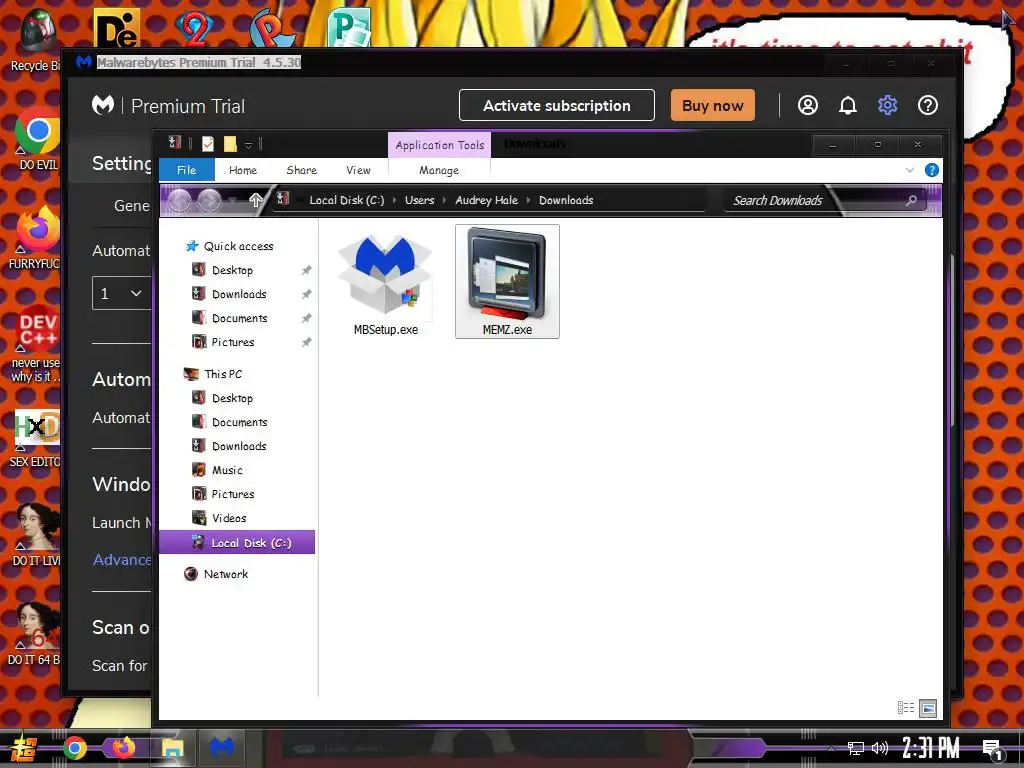Open File Explorer taskbar button
The width and height of the screenshot is (1024, 768).
point(172,748)
